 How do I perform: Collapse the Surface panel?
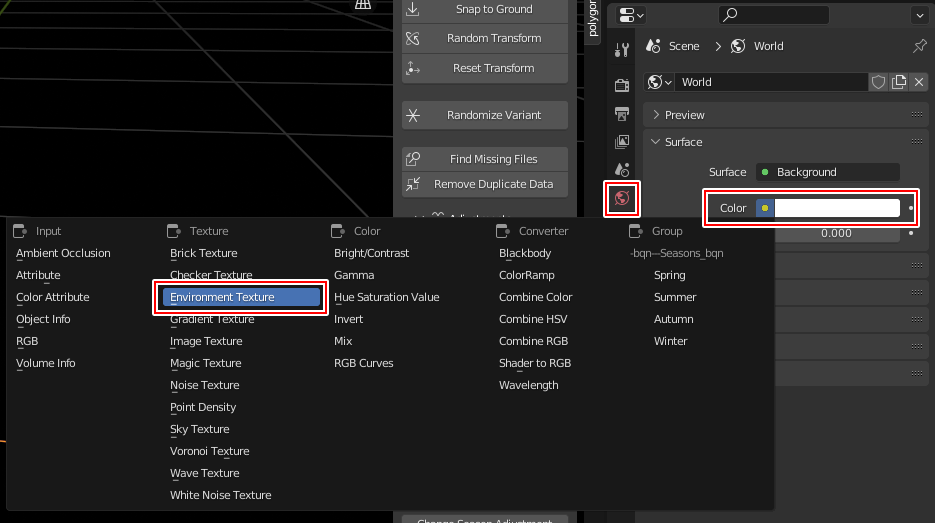click(x=683, y=142)
